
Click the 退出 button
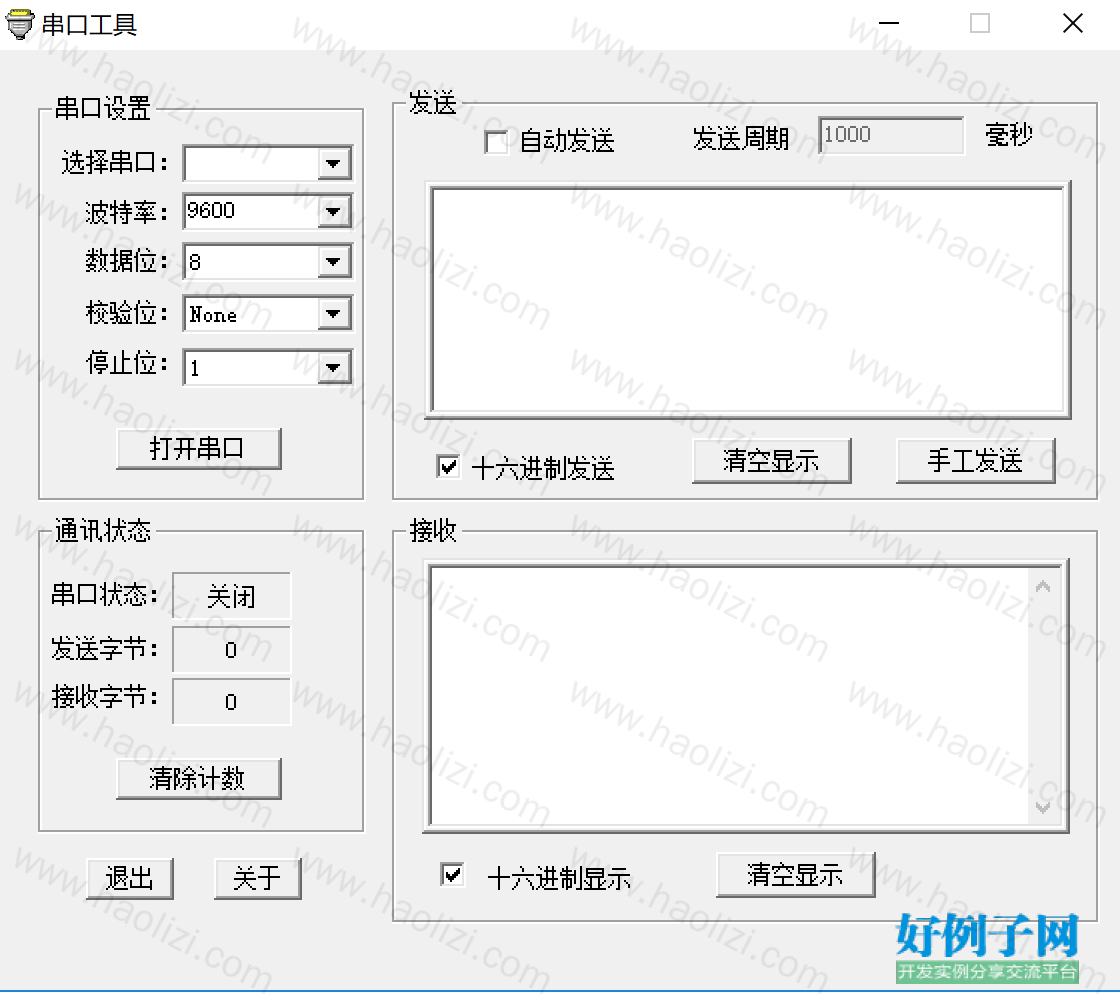click(129, 878)
